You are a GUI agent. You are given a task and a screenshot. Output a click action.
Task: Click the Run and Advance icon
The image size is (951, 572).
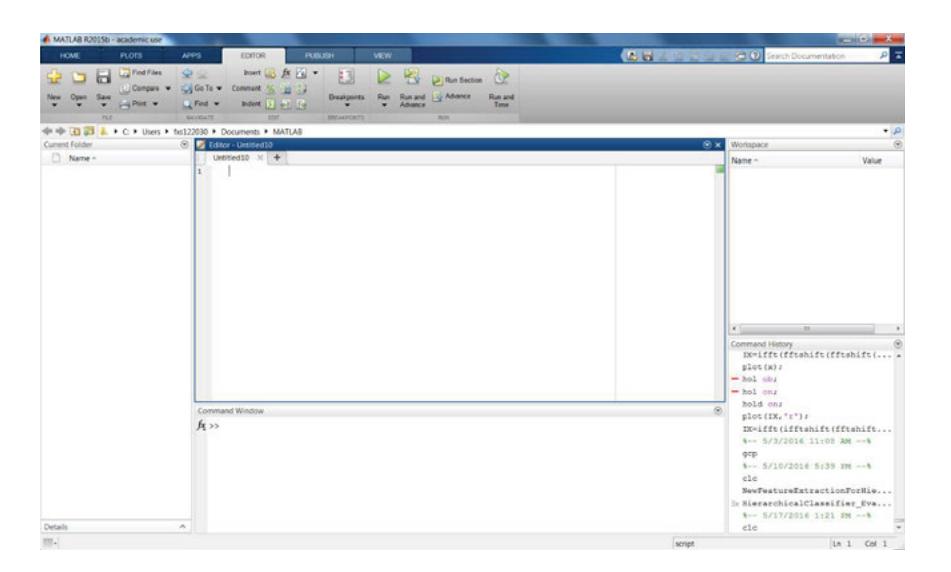pyautogui.click(x=412, y=77)
